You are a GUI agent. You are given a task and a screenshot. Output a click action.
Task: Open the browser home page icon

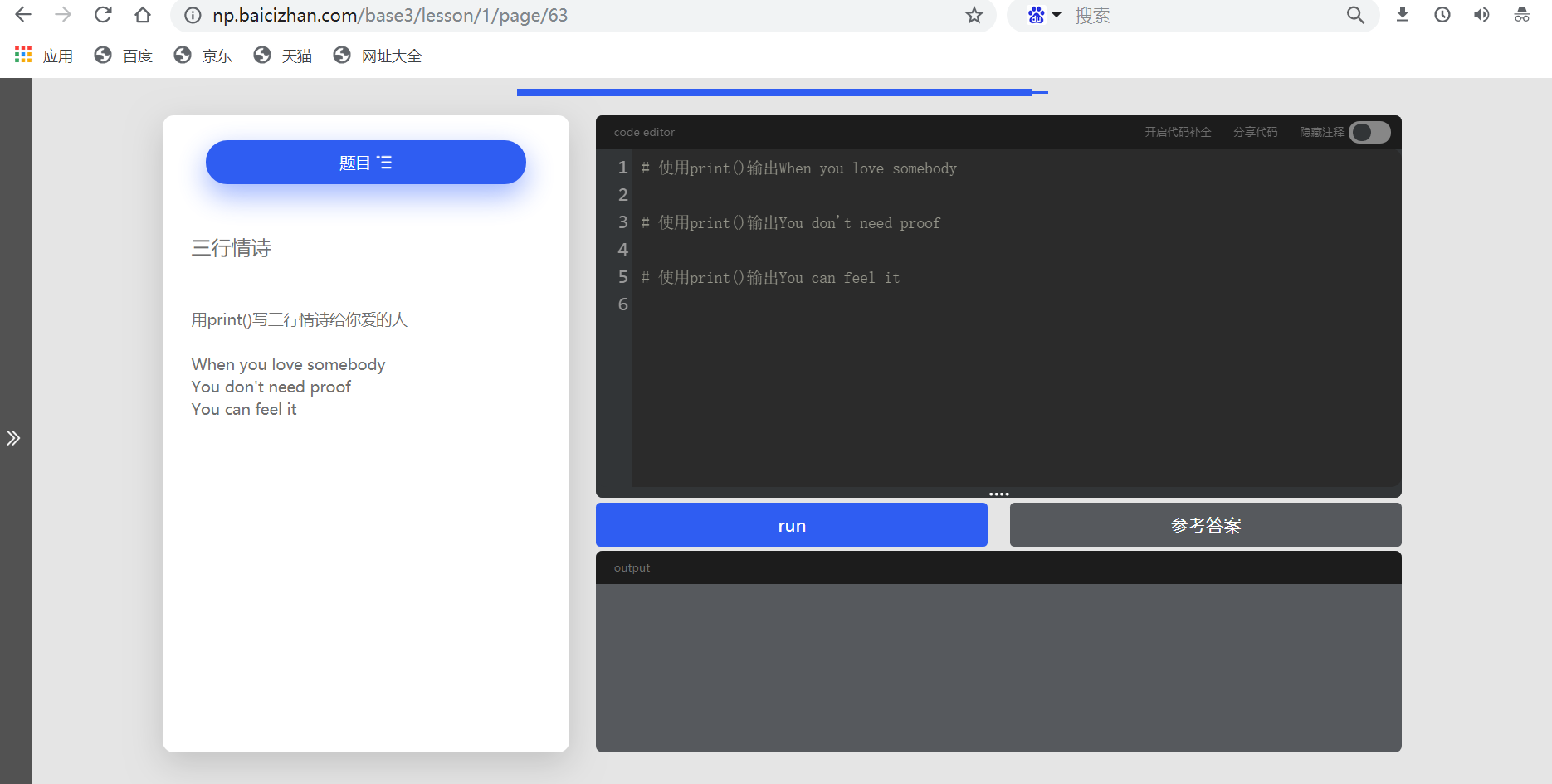[x=143, y=15]
